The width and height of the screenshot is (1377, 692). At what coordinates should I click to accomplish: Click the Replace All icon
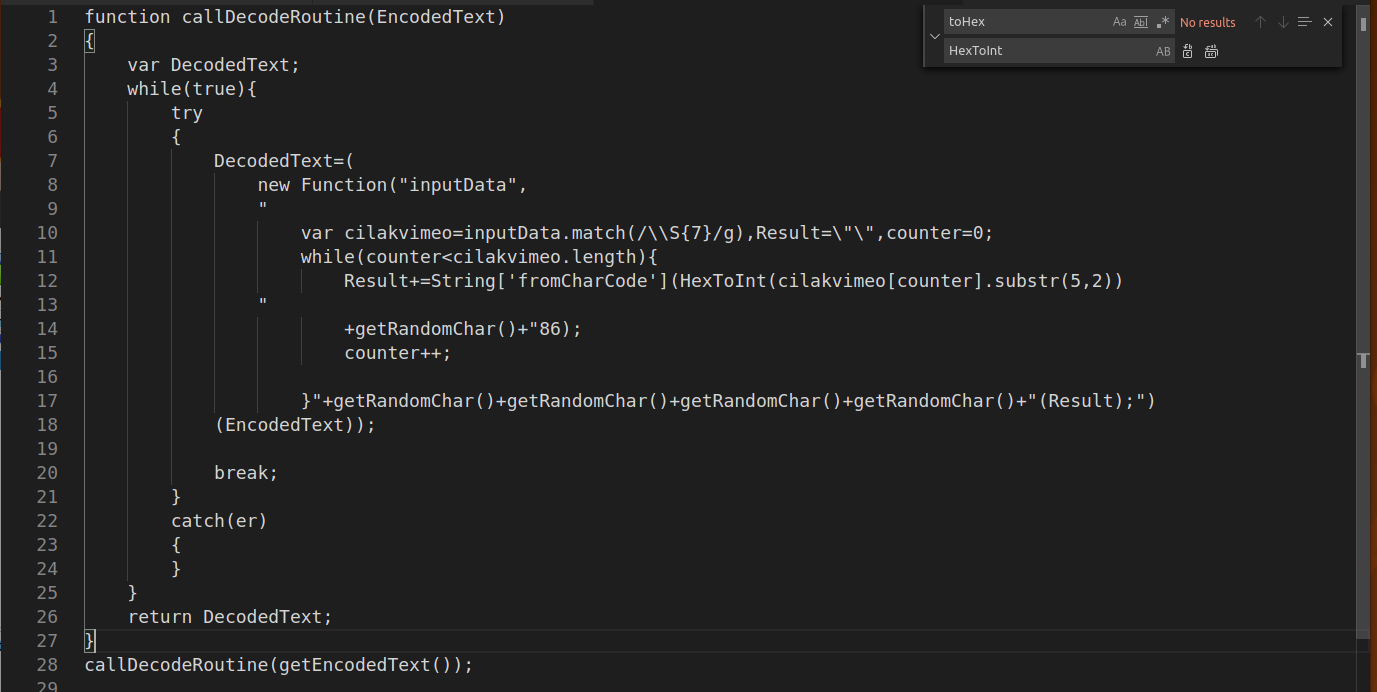[x=1211, y=51]
